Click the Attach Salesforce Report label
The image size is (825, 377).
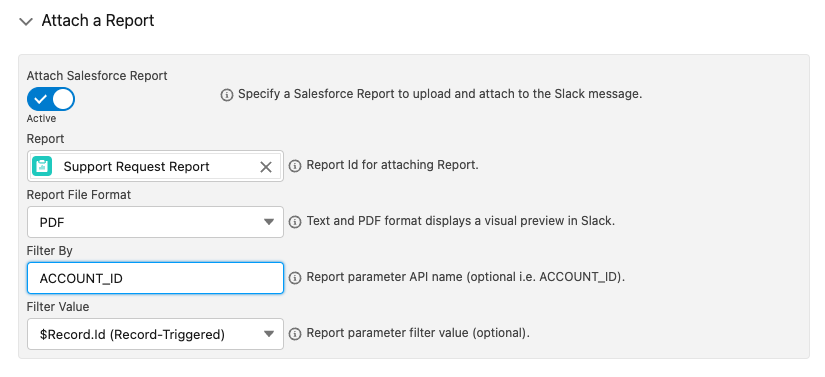97,76
